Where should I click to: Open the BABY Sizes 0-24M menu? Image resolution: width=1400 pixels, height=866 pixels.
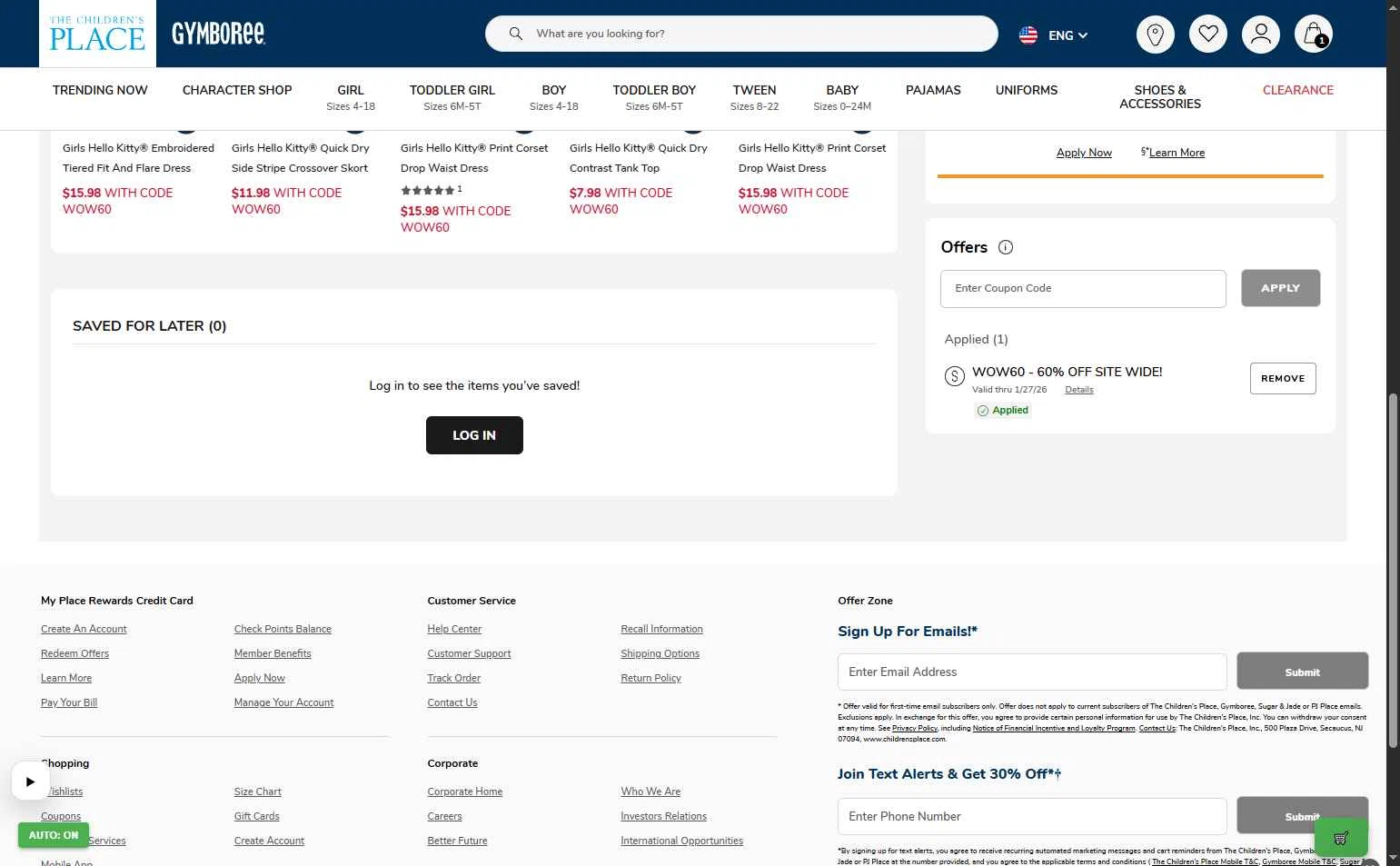pos(842,97)
